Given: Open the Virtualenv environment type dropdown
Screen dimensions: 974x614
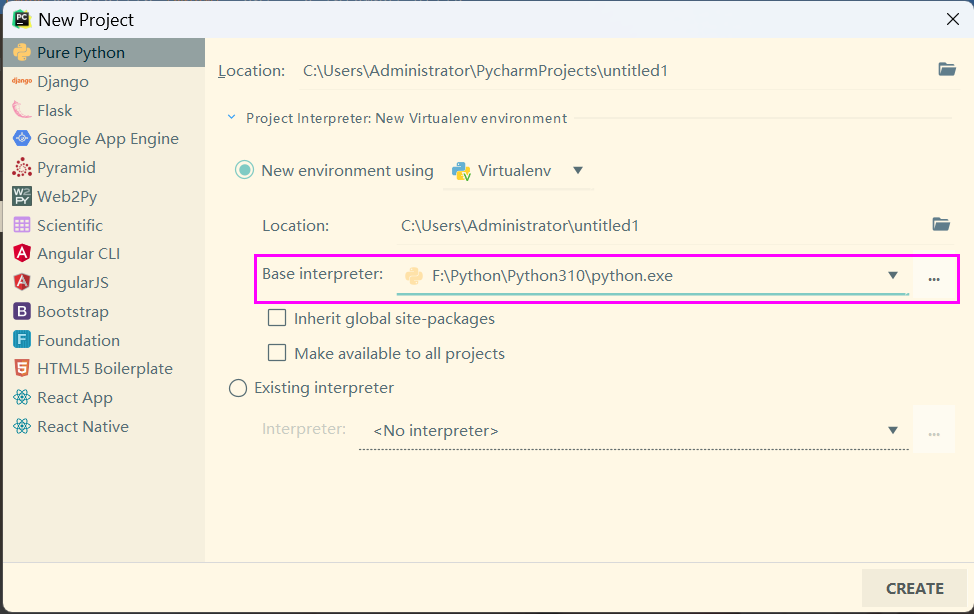Looking at the screenshot, I should (x=578, y=170).
